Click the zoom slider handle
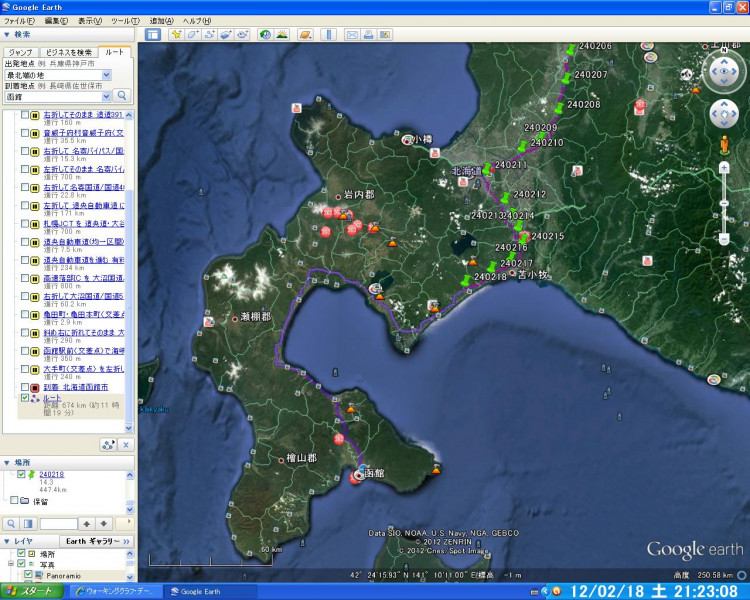The height and width of the screenshot is (600, 750). 724,203
